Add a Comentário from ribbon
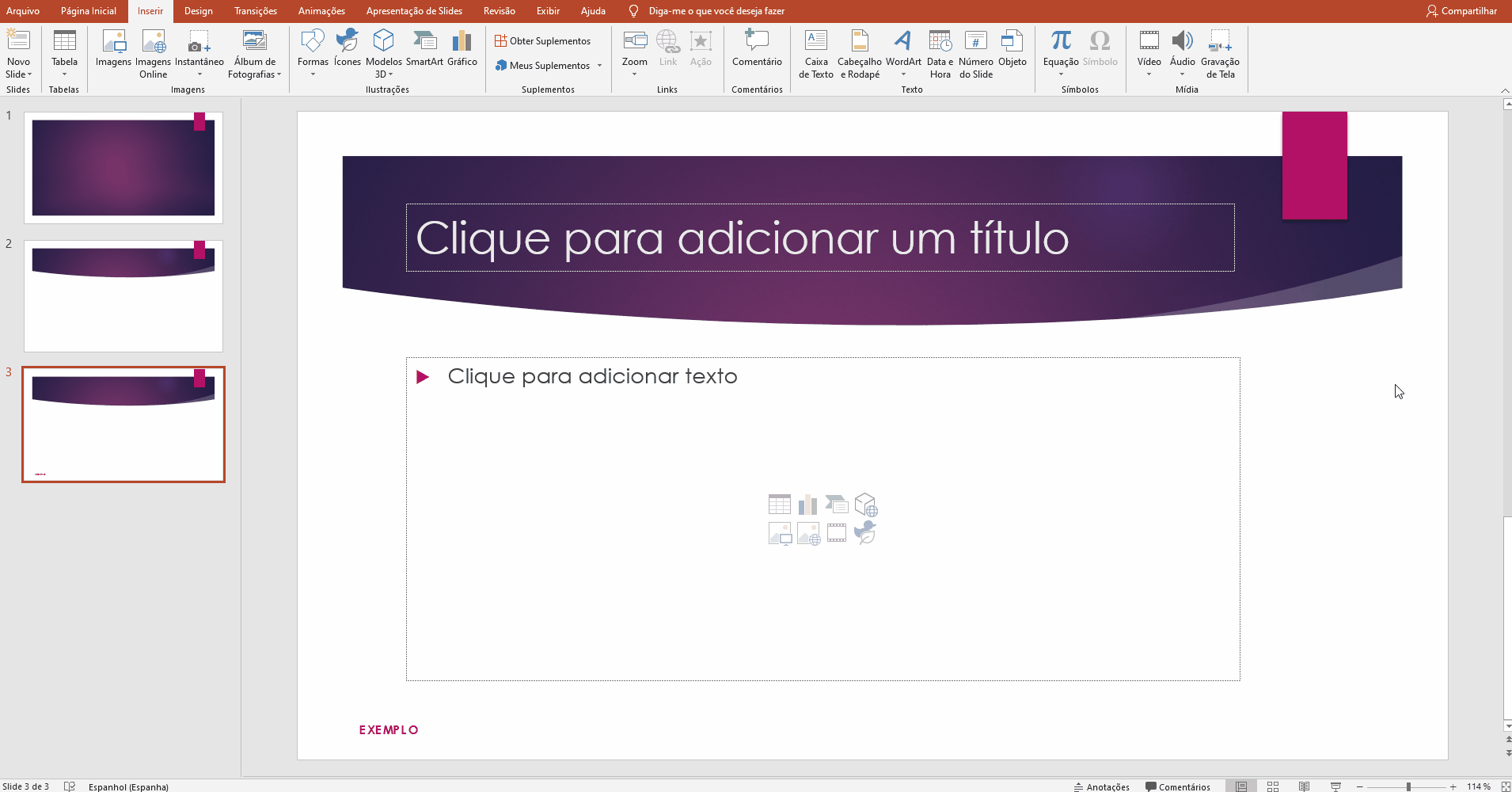The image size is (1512, 792). pyautogui.click(x=757, y=48)
